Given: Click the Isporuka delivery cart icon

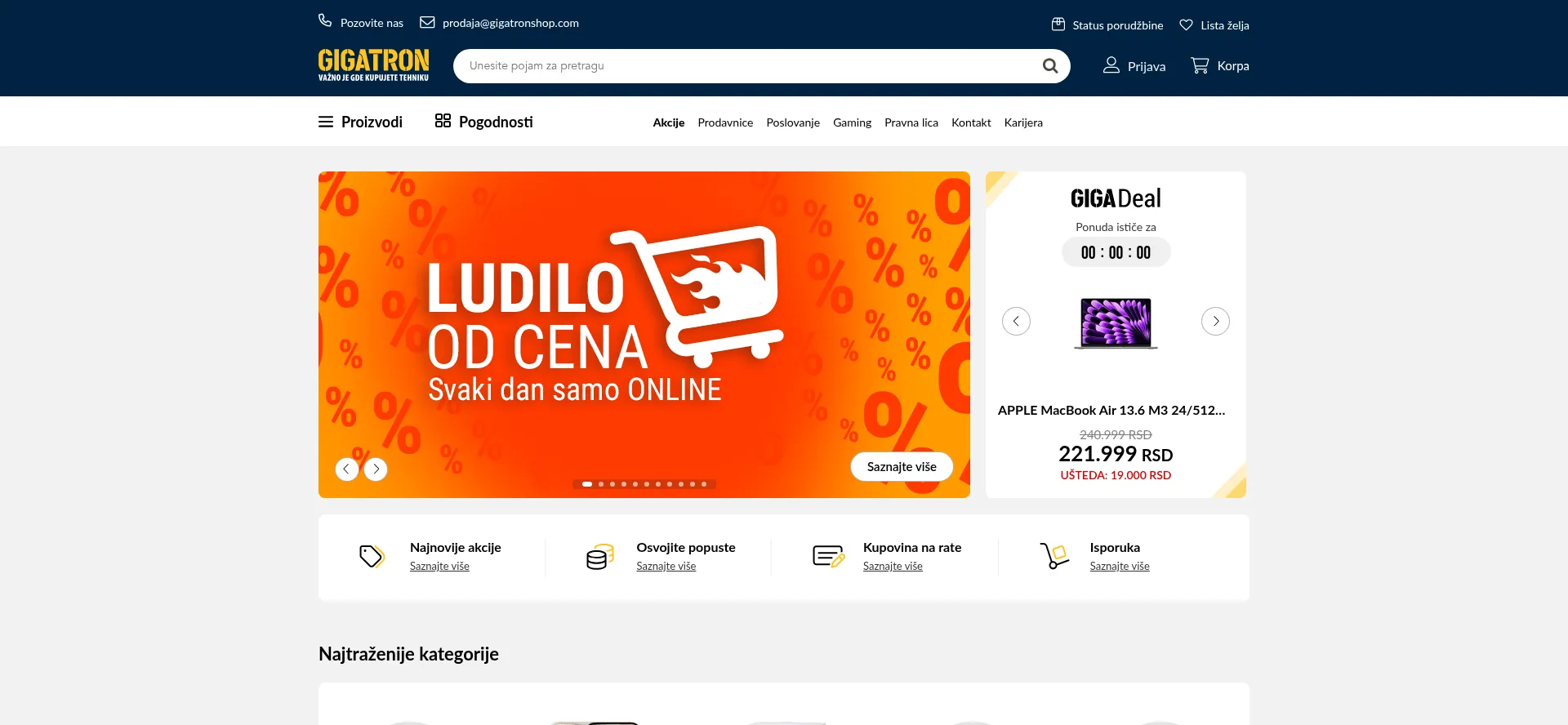Looking at the screenshot, I should [1054, 556].
